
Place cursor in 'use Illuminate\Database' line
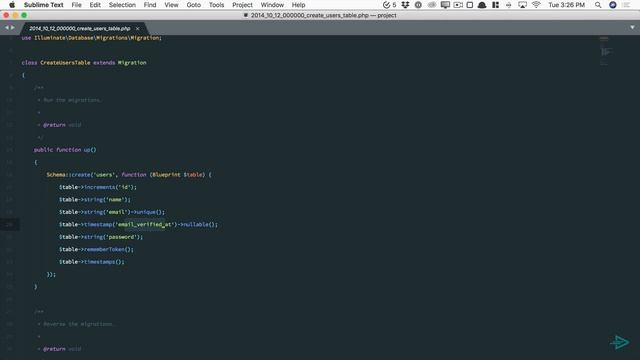[x=92, y=38]
